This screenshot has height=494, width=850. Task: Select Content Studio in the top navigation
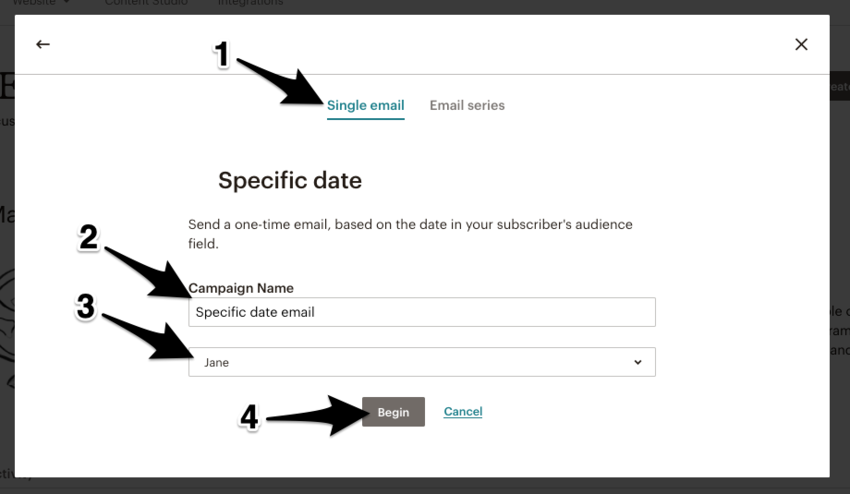(x=146, y=4)
